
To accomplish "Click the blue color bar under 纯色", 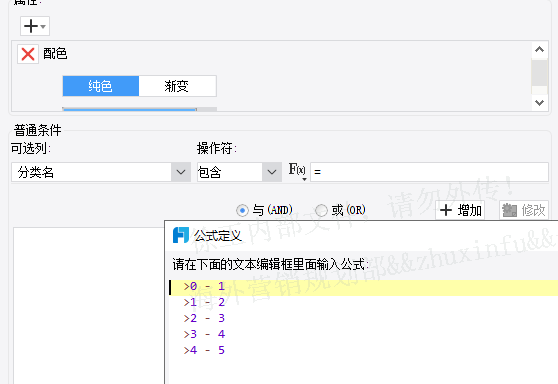I will pyautogui.click(x=130, y=109).
